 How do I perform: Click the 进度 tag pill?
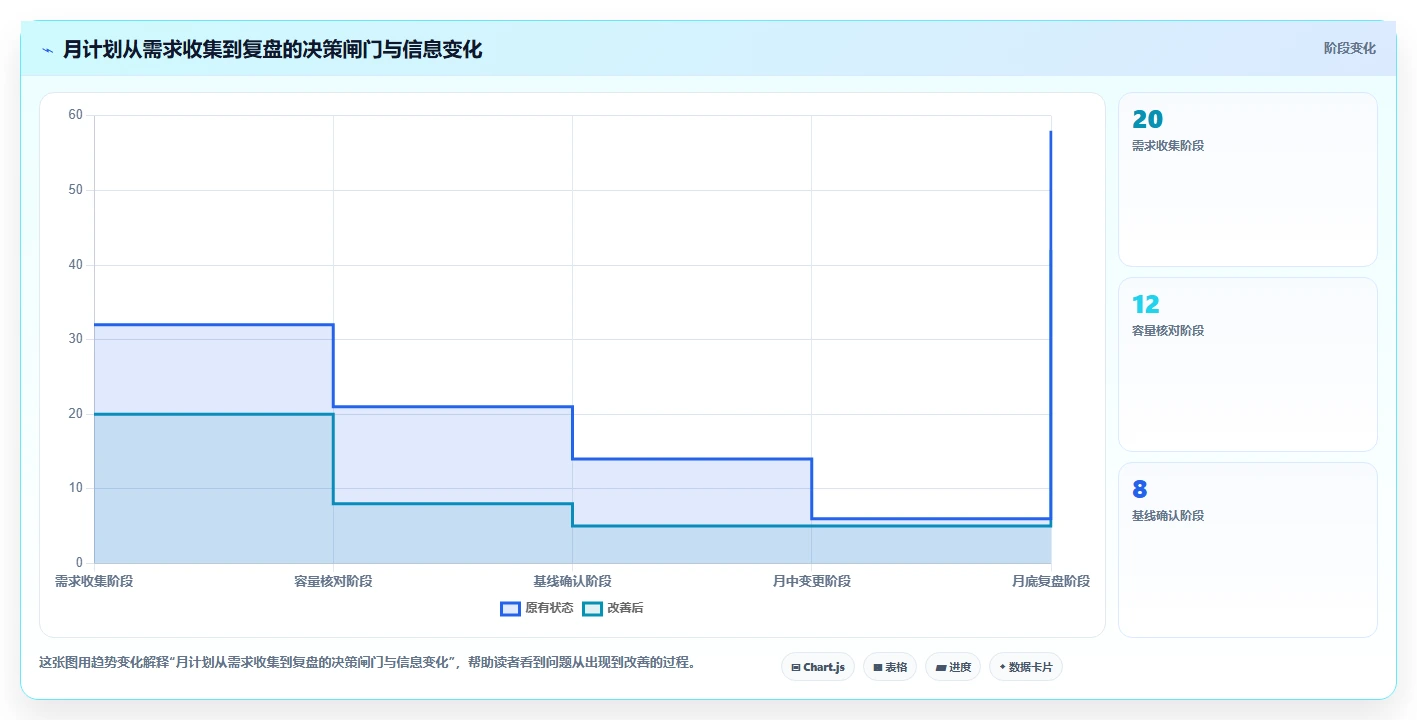952,667
